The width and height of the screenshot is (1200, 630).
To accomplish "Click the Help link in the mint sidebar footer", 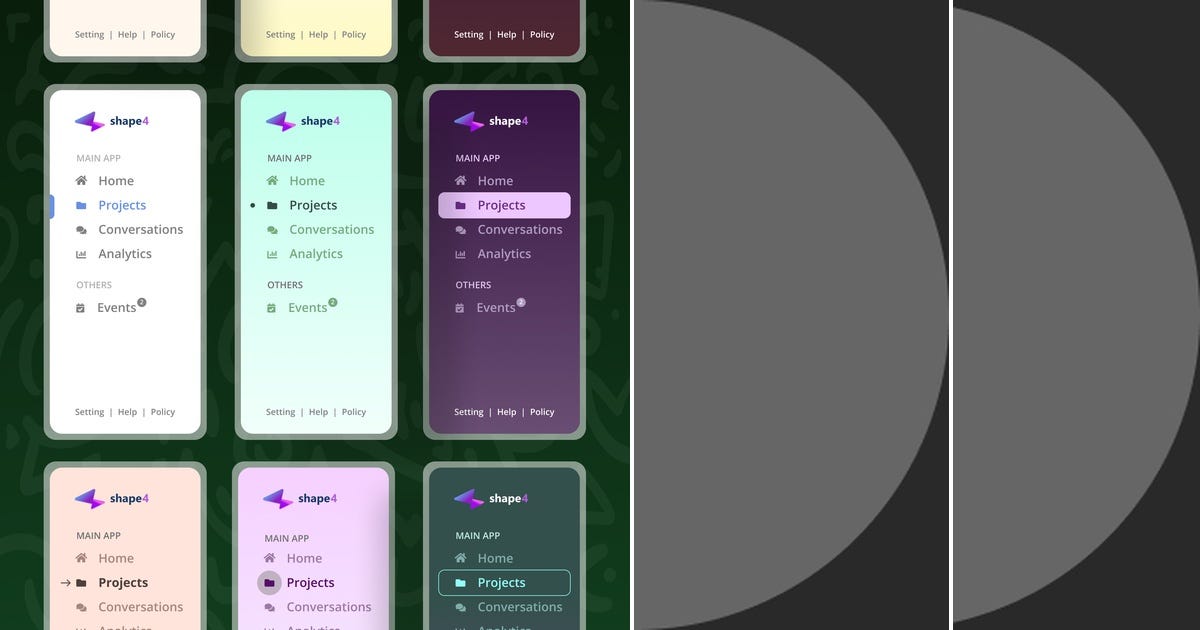I will click(318, 412).
